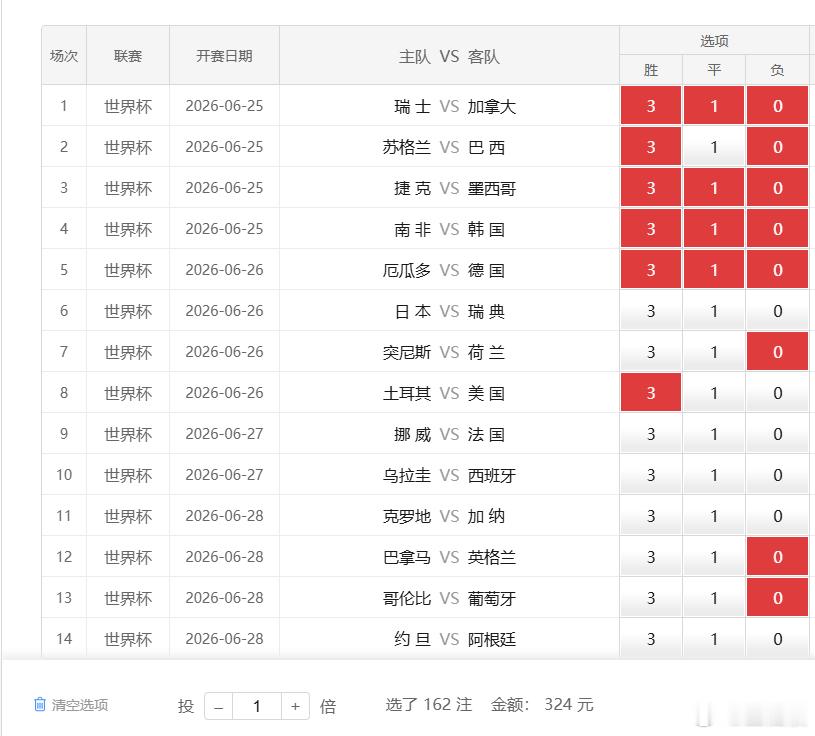
Task: Click the 主队 VS 客队 column header
Action: pos(449,56)
